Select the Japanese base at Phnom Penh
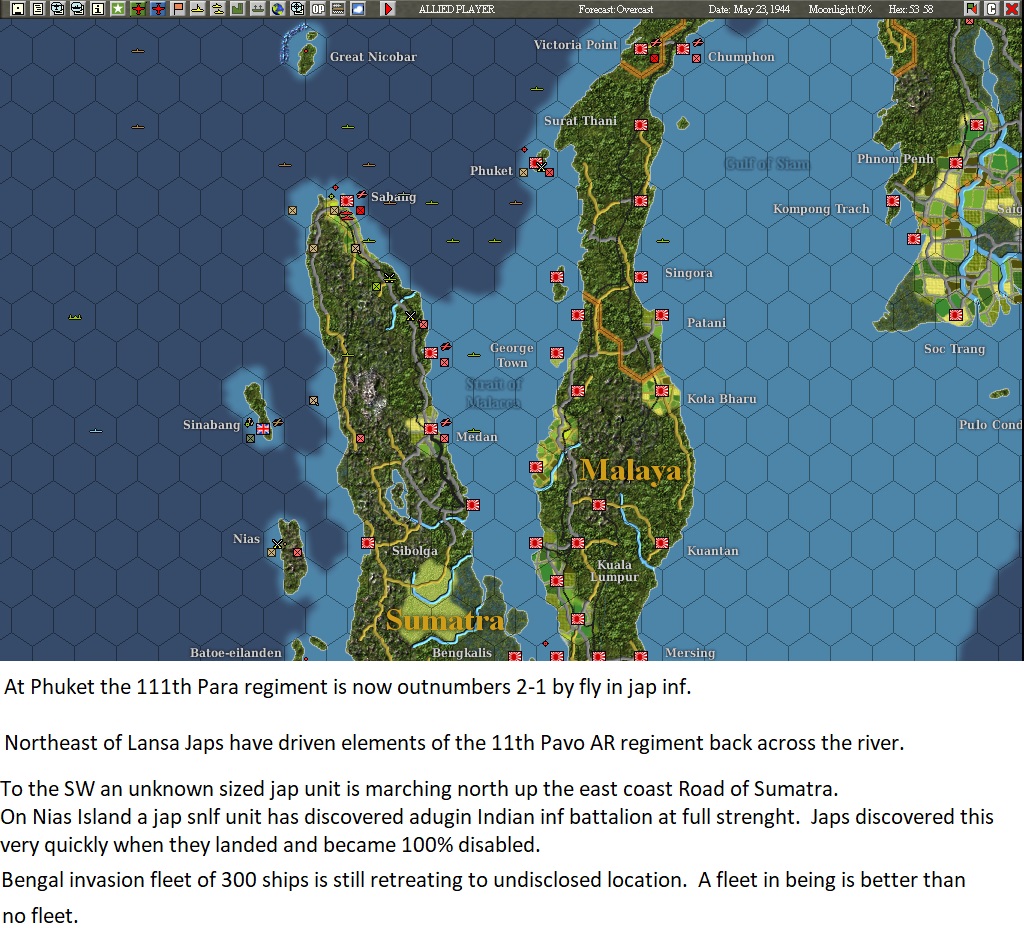Screen dimensions: 1030x933 pos(956,163)
